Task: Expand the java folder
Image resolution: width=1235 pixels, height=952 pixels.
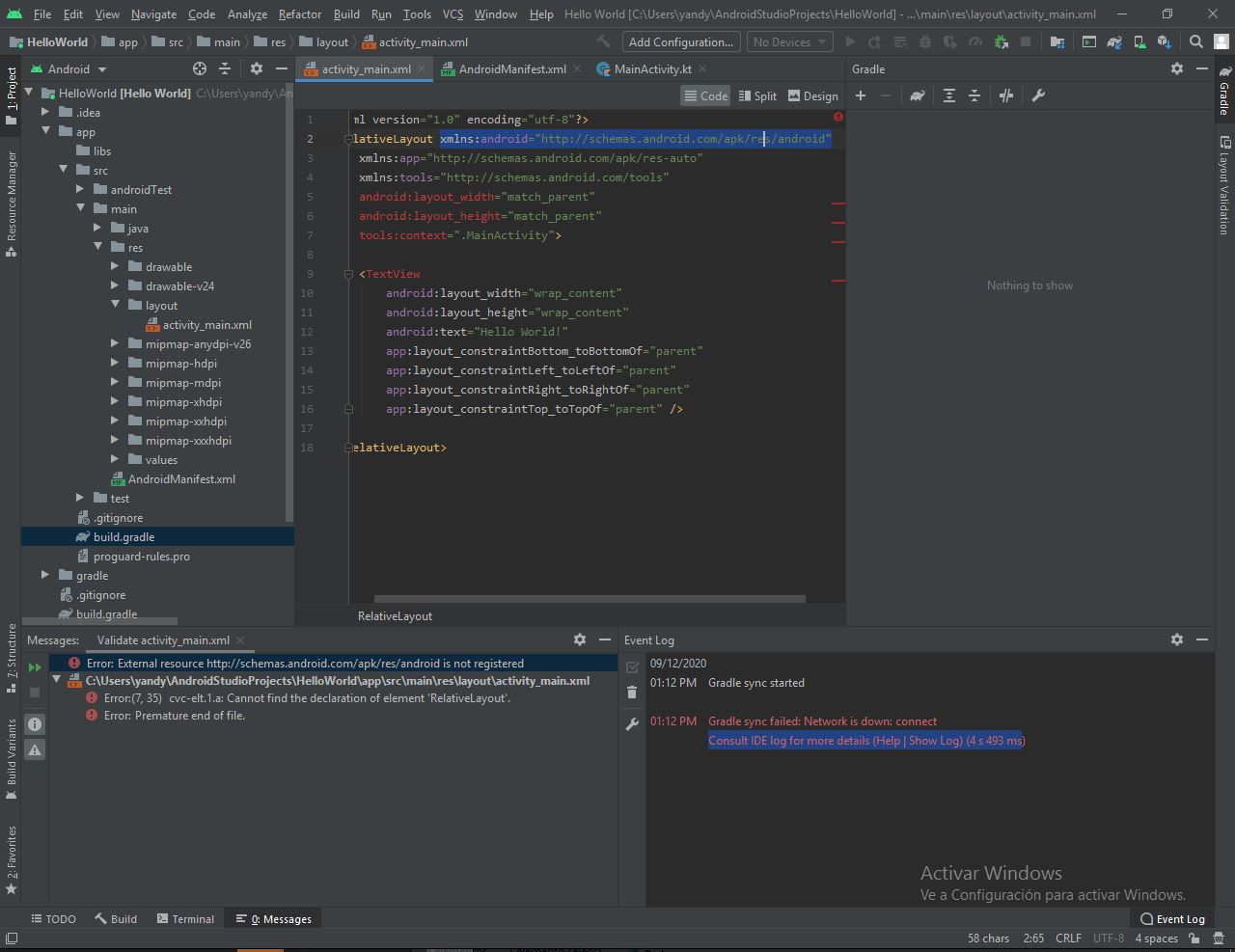Action: (97, 228)
